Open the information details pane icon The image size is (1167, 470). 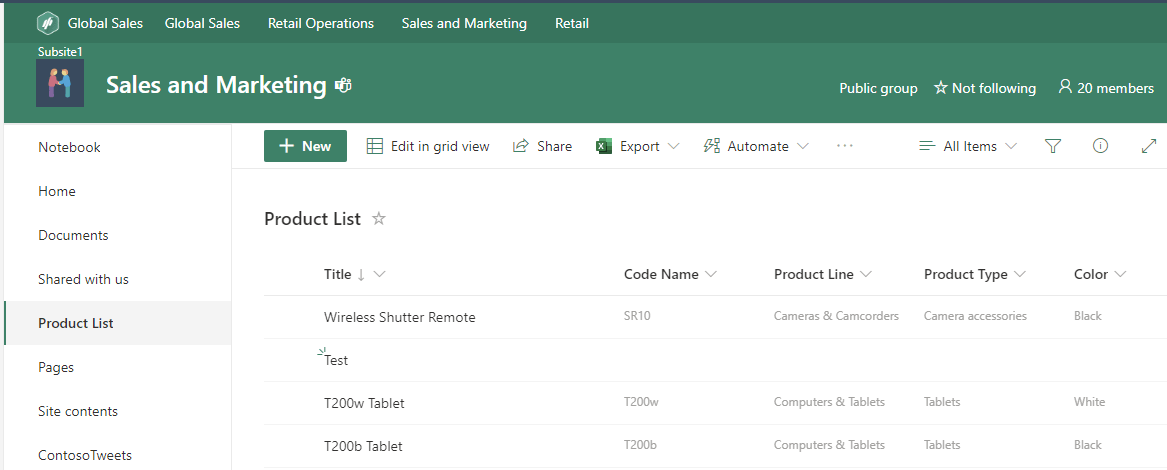pos(1100,146)
